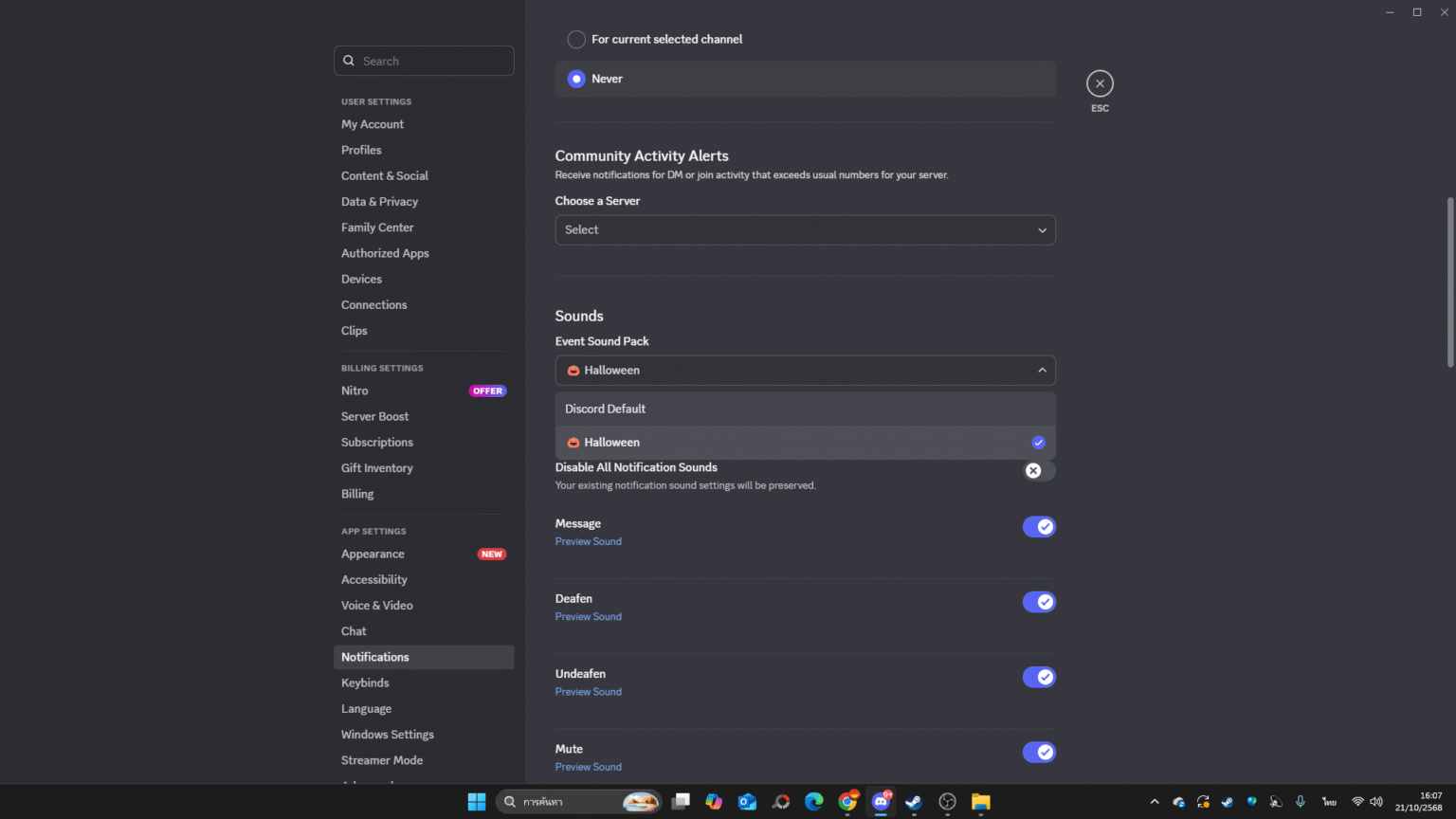Click Preview Sound under Message
1456x819 pixels.
tap(588, 540)
